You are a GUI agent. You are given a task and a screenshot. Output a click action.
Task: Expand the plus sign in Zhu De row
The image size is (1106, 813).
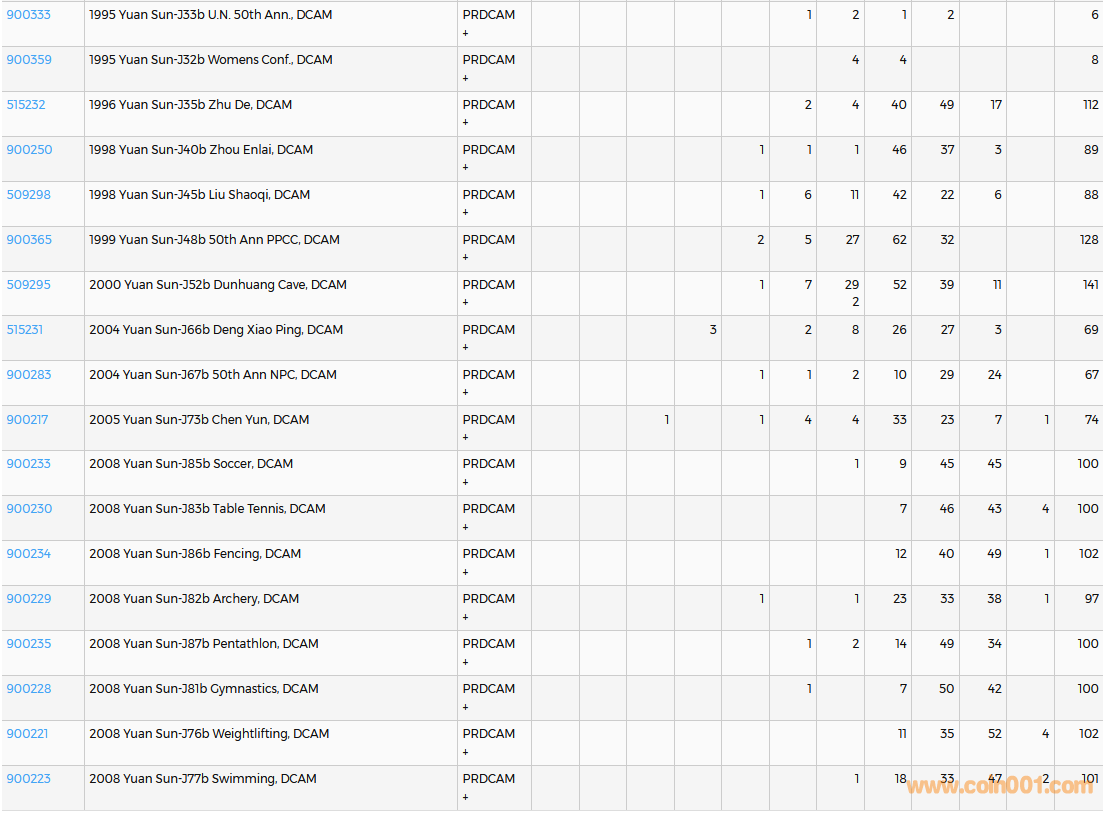(465, 123)
